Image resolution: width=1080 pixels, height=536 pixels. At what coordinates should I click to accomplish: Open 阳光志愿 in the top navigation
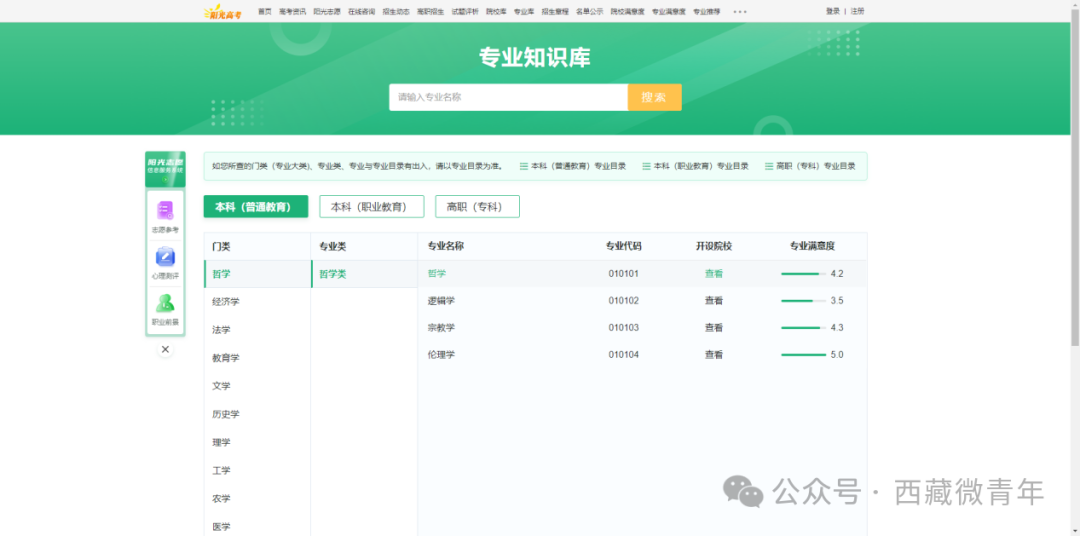(x=326, y=12)
